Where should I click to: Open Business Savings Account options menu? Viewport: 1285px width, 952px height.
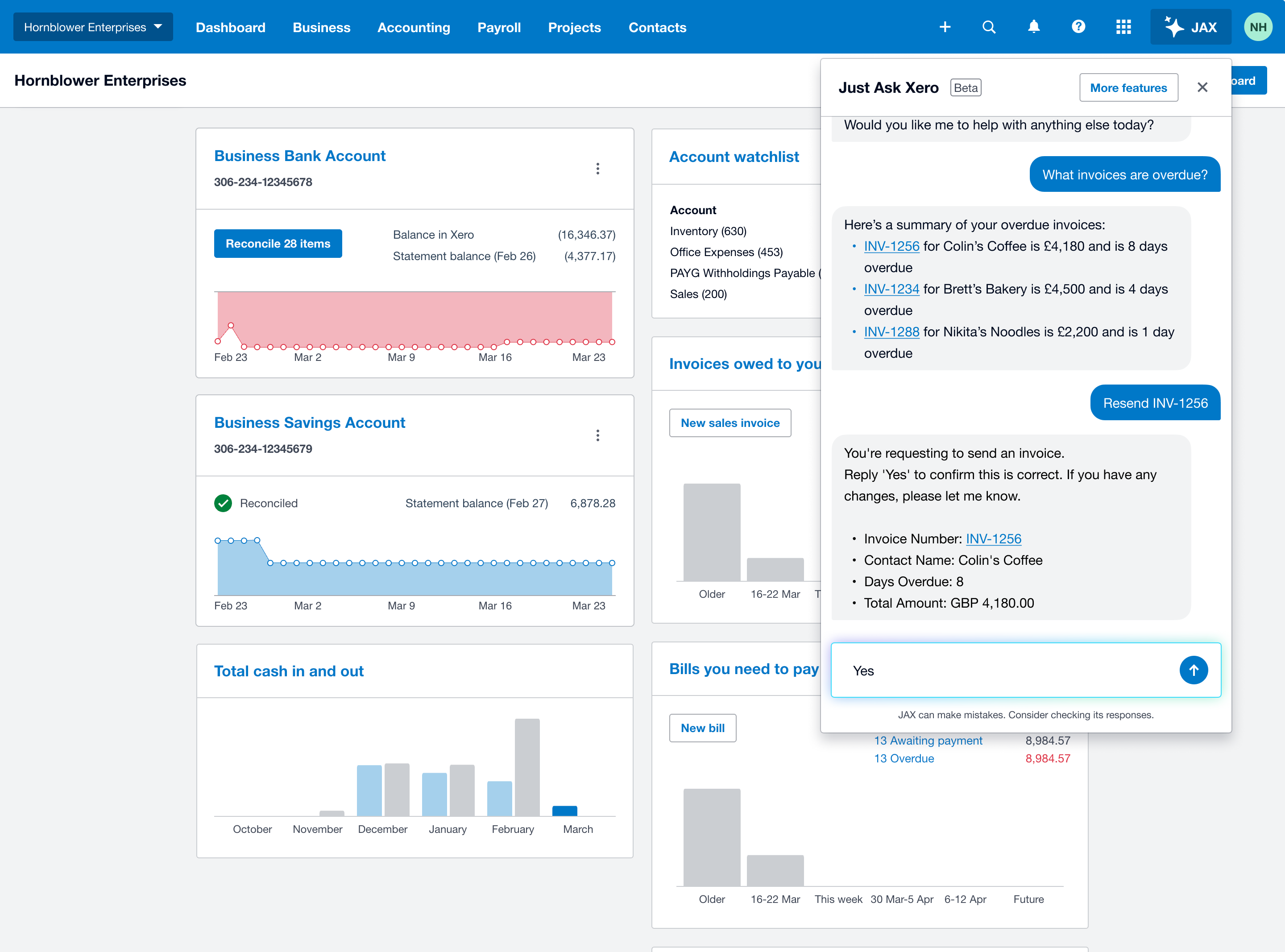[597, 435]
